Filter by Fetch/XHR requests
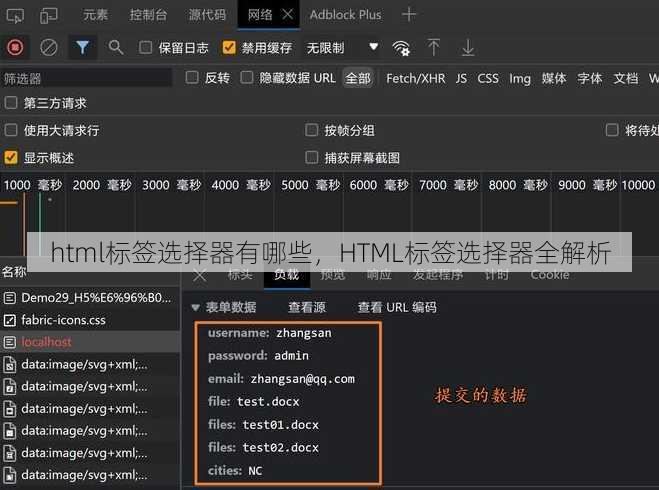Viewport: 659px width, 490px height. pyautogui.click(x=415, y=78)
